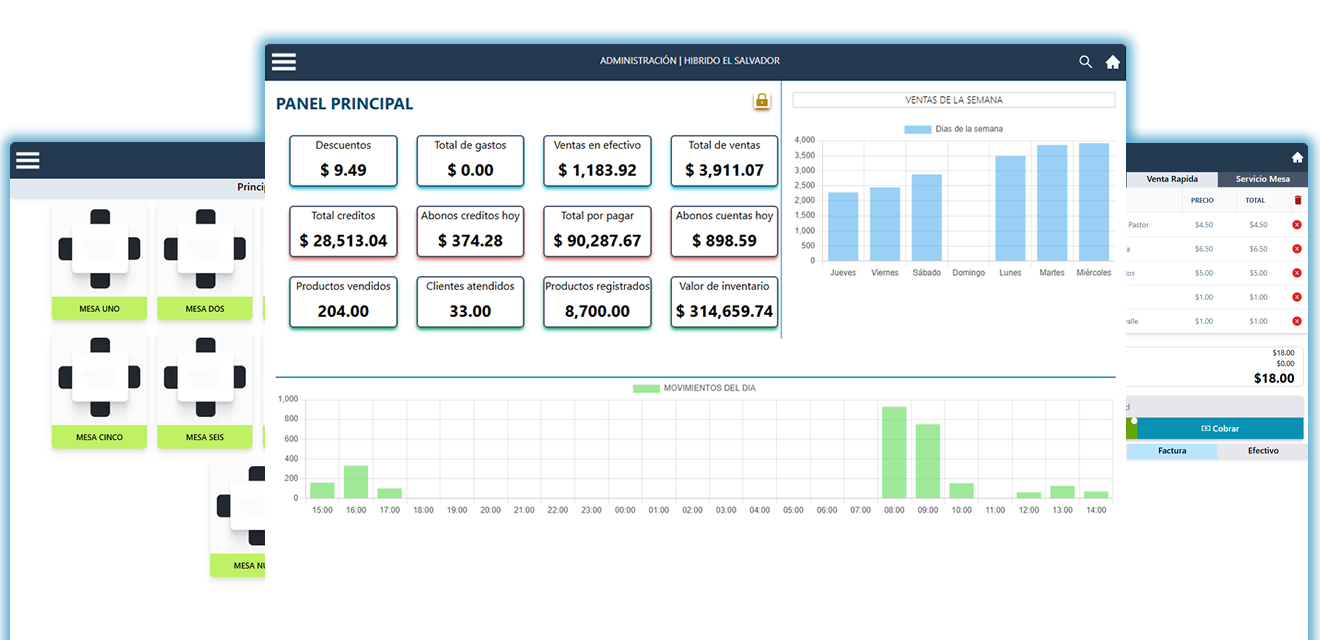Click the Total de ventas card
The height and width of the screenshot is (640, 1320).
[x=724, y=161]
